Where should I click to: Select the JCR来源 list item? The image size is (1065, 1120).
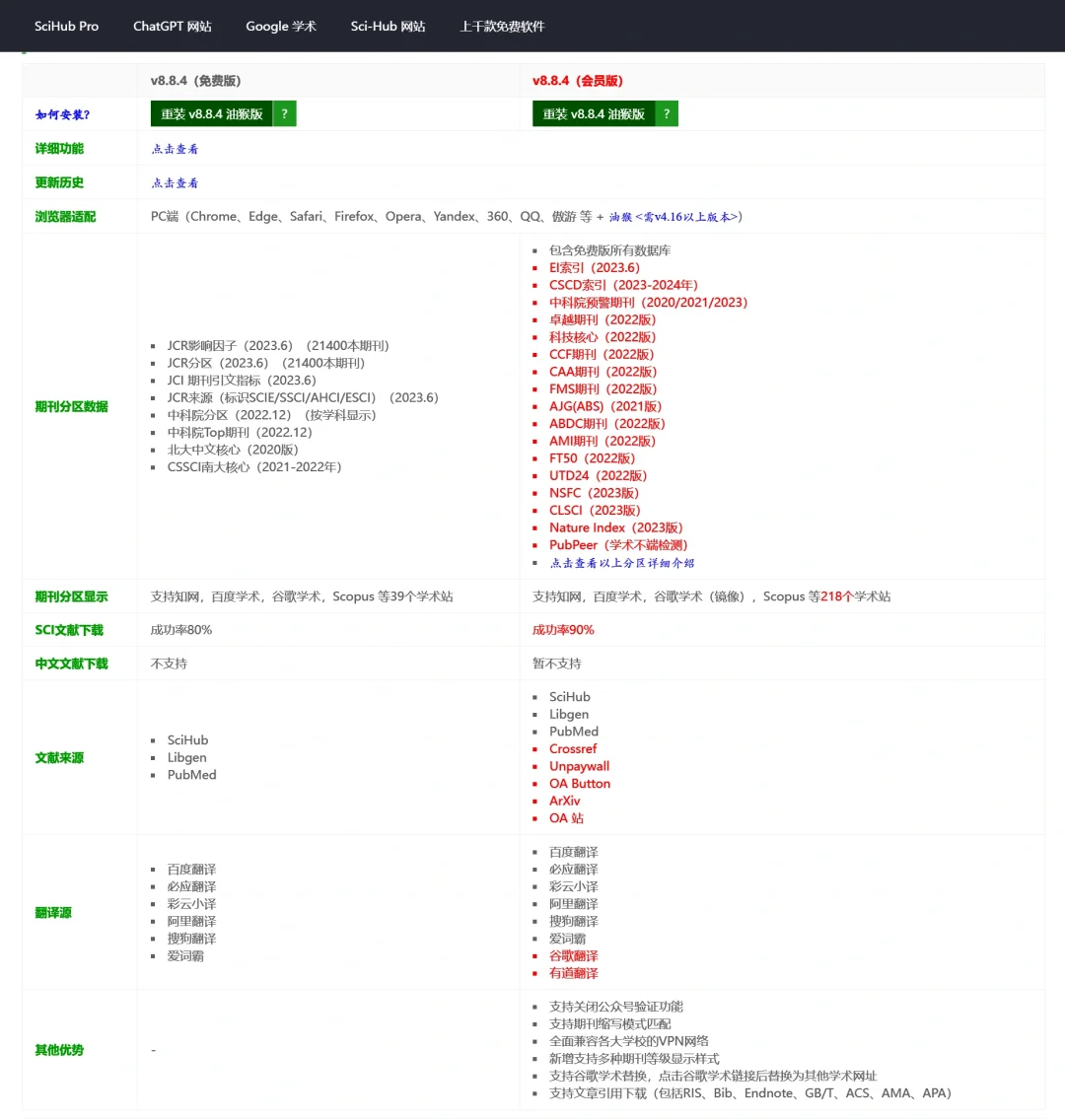point(303,398)
